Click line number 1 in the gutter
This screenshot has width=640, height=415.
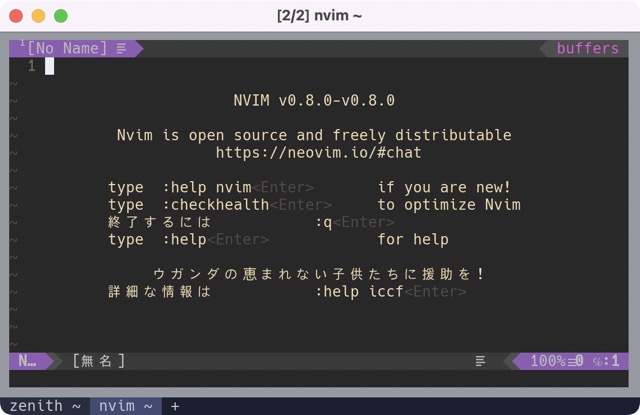(31, 66)
